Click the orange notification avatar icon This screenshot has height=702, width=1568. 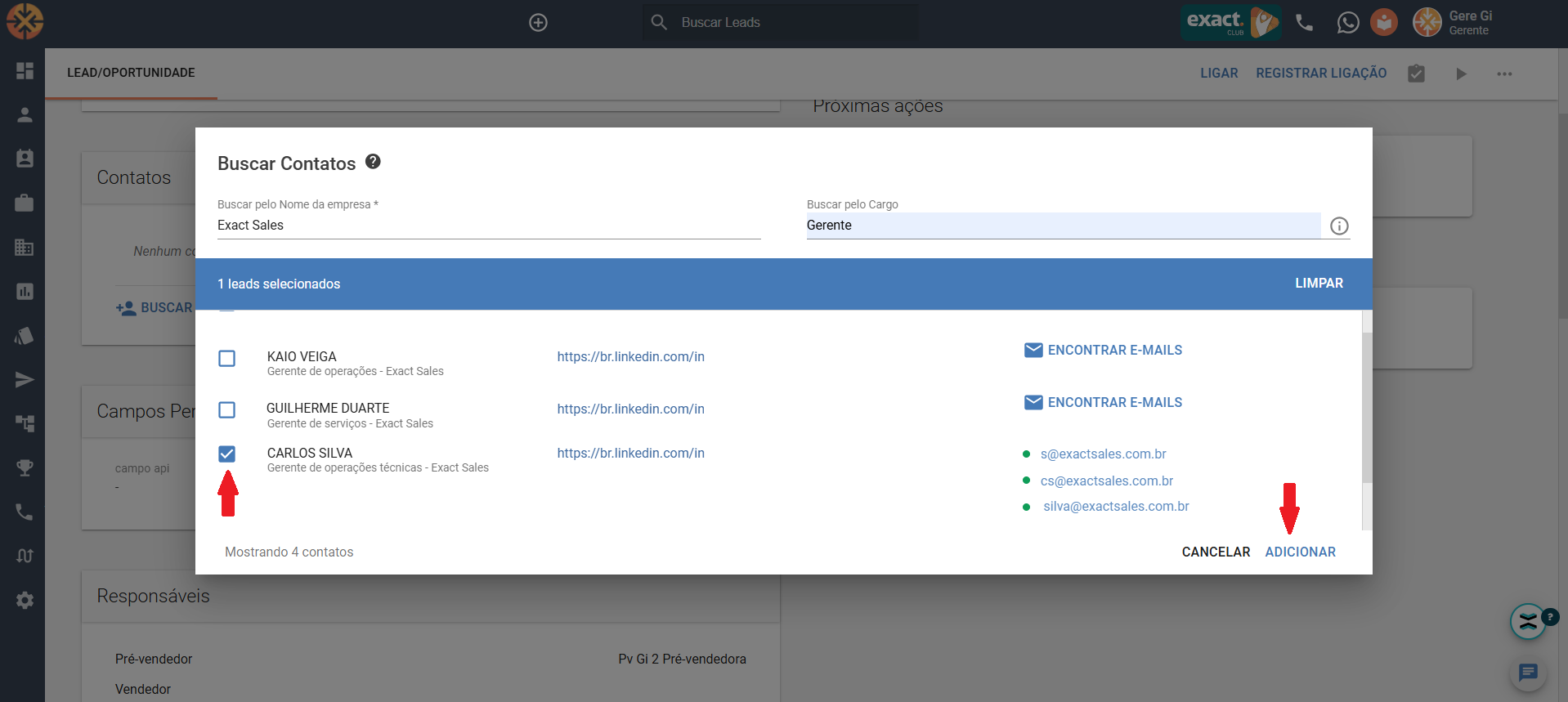tap(1384, 22)
